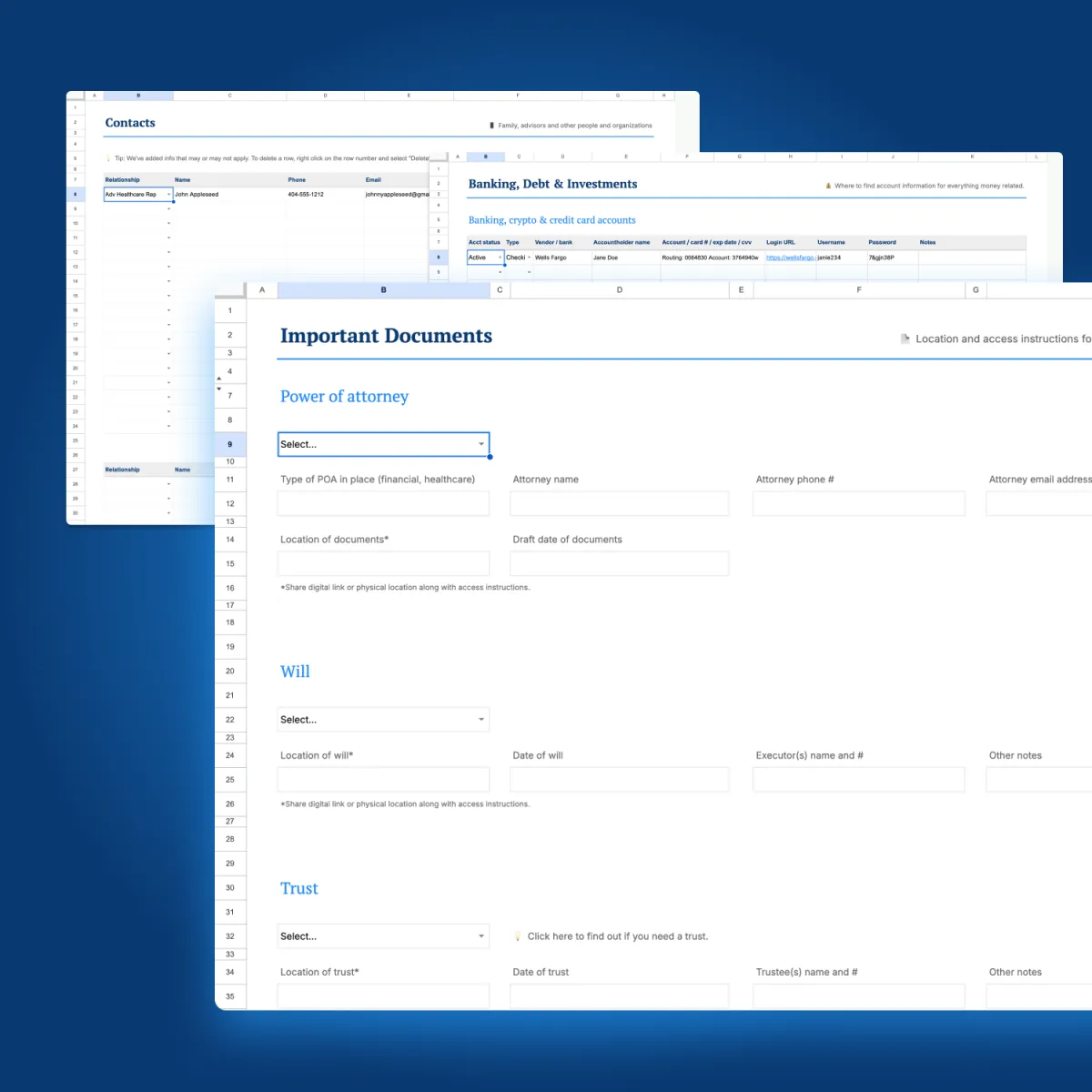Screen dimensions: 1092x1092
Task: Click the 'Important Documents' title cell
Action: tap(386, 336)
